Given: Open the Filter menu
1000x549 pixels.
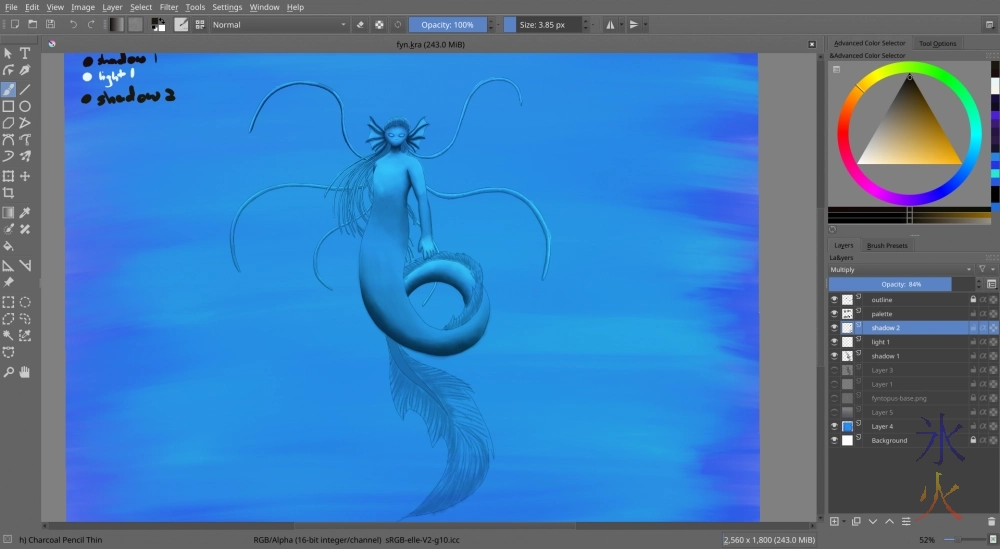Looking at the screenshot, I should click(x=169, y=7).
